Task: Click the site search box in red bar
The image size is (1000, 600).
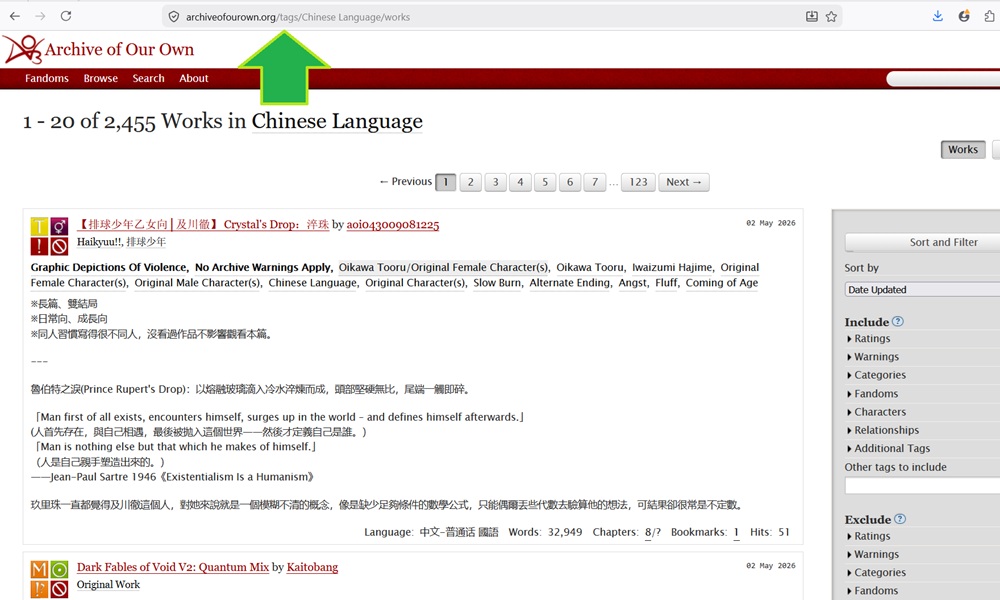Action: tap(943, 79)
